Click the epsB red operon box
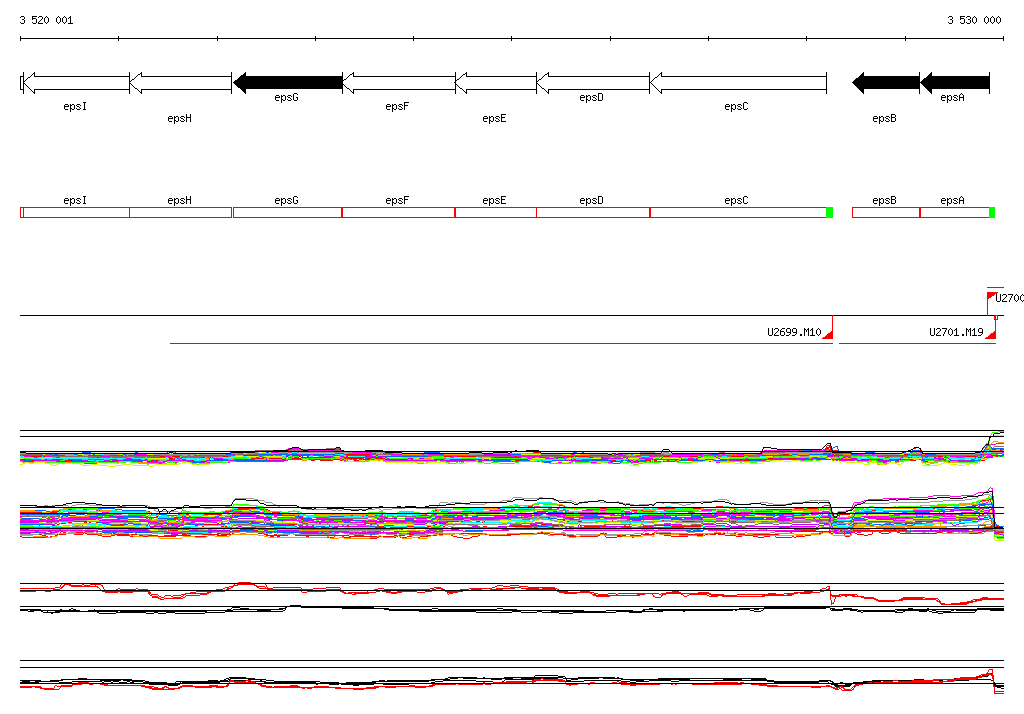Image resolution: width=1024 pixels, height=714 pixels. coord(886,212)
